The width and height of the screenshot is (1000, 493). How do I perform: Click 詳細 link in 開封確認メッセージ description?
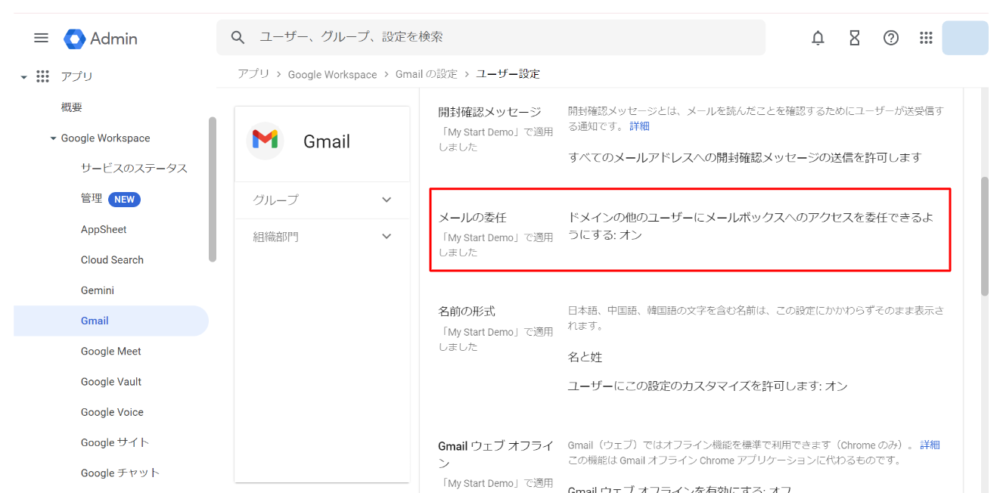coord(639,126)
